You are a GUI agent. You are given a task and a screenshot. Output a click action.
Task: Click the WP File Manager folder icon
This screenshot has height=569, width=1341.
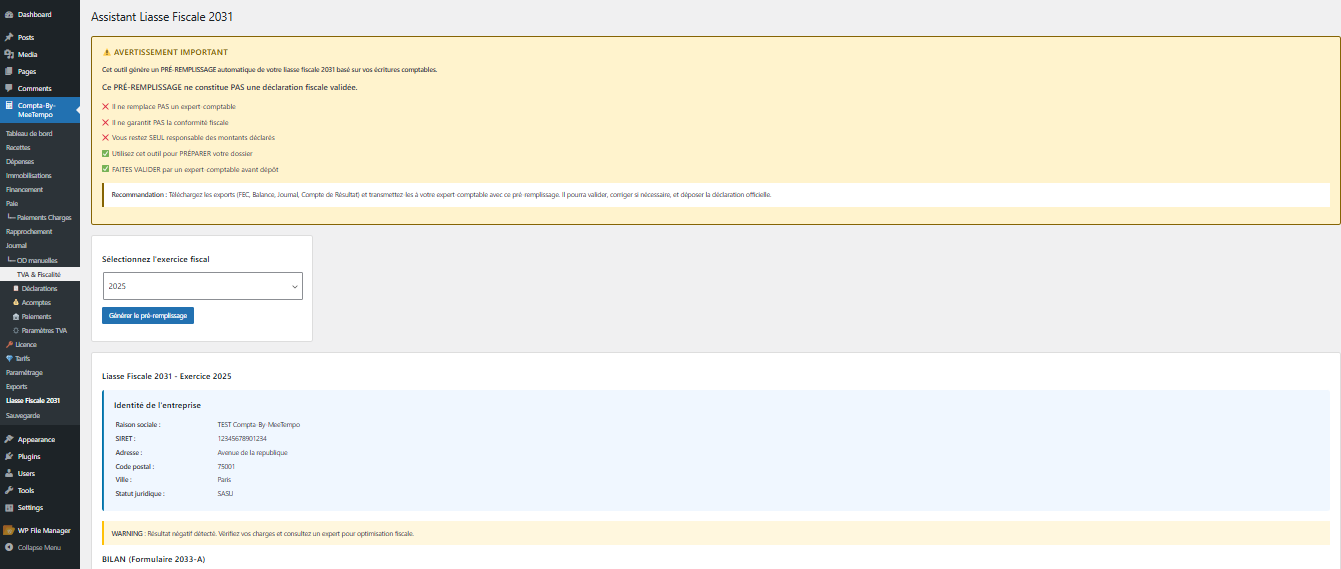(x=9, y=530)
